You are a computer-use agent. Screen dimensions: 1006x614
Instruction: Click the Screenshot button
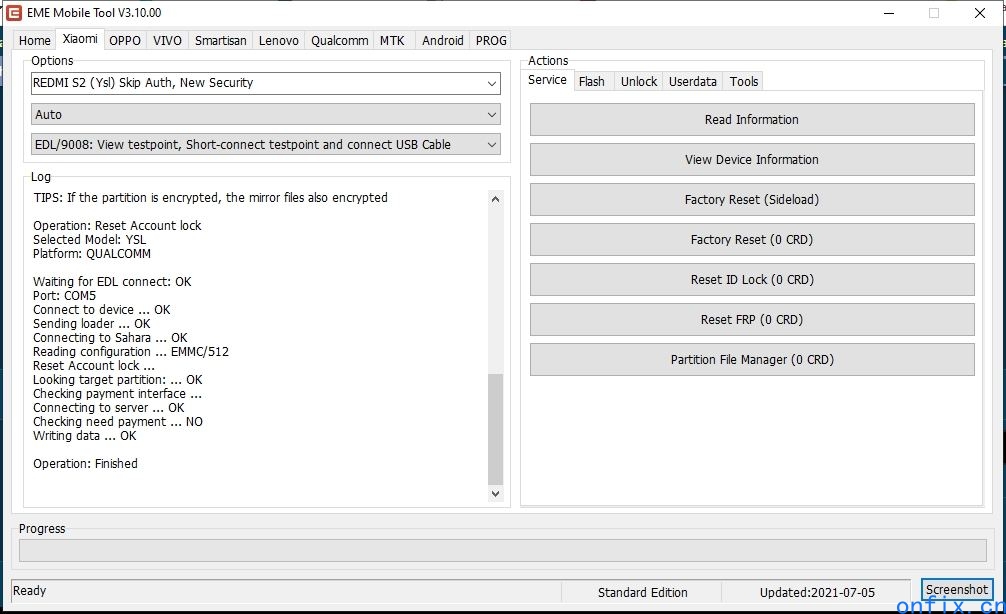[x=957, y=589]
